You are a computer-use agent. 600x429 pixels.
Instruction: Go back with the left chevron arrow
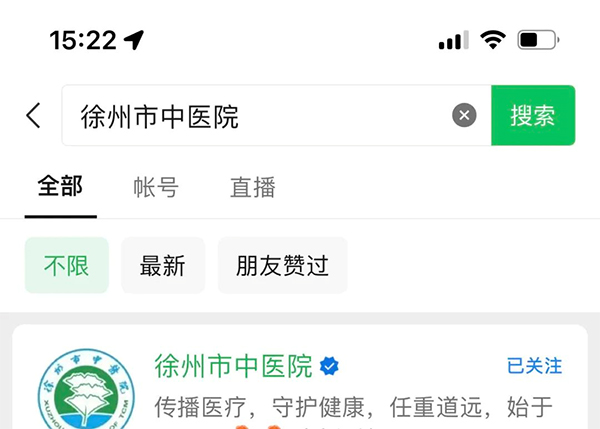33,115
